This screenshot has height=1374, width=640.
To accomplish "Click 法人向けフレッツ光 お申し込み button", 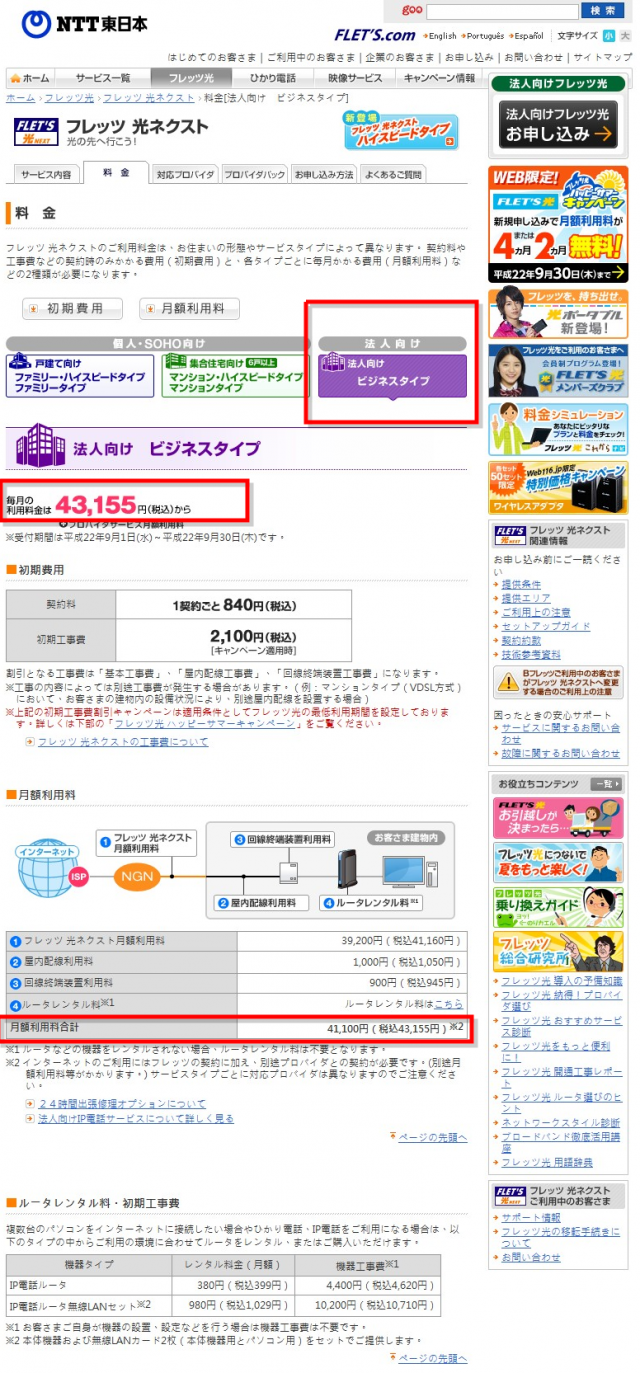I will tap(559, 124).
